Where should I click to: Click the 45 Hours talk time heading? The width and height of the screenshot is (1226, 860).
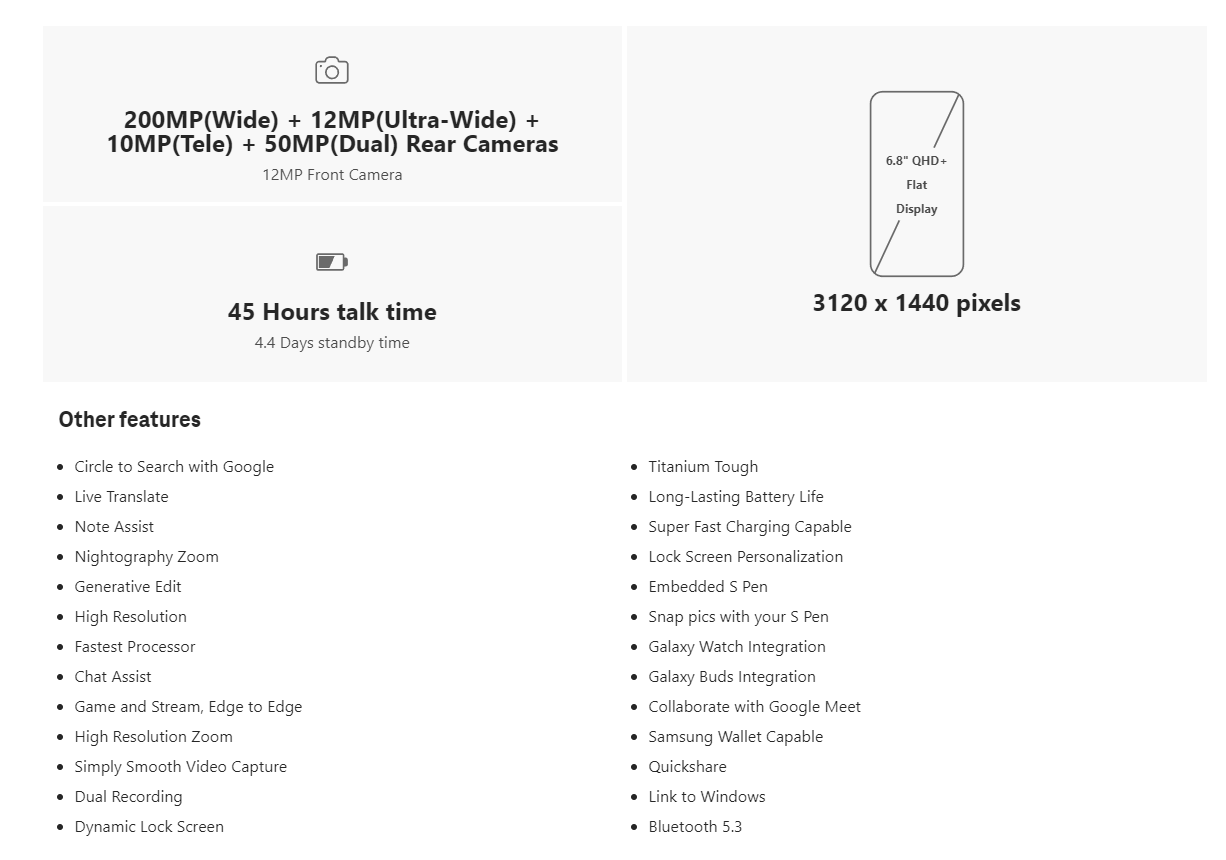[x=332, y=312]
